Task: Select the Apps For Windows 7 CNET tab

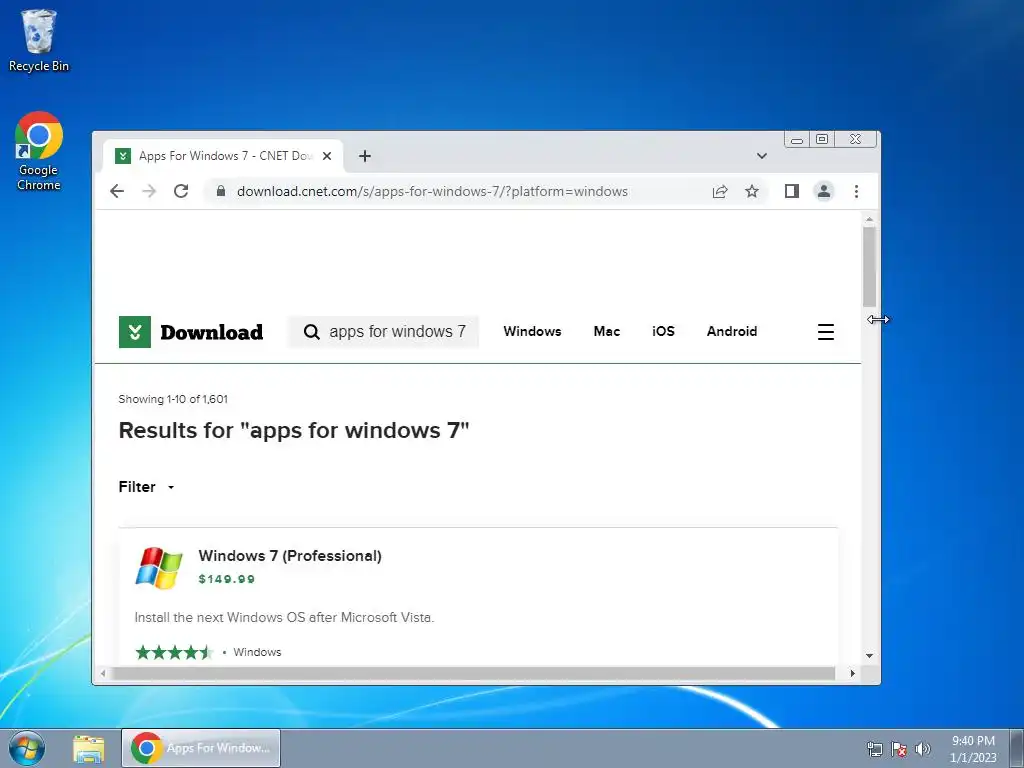Action: (224, 156)
